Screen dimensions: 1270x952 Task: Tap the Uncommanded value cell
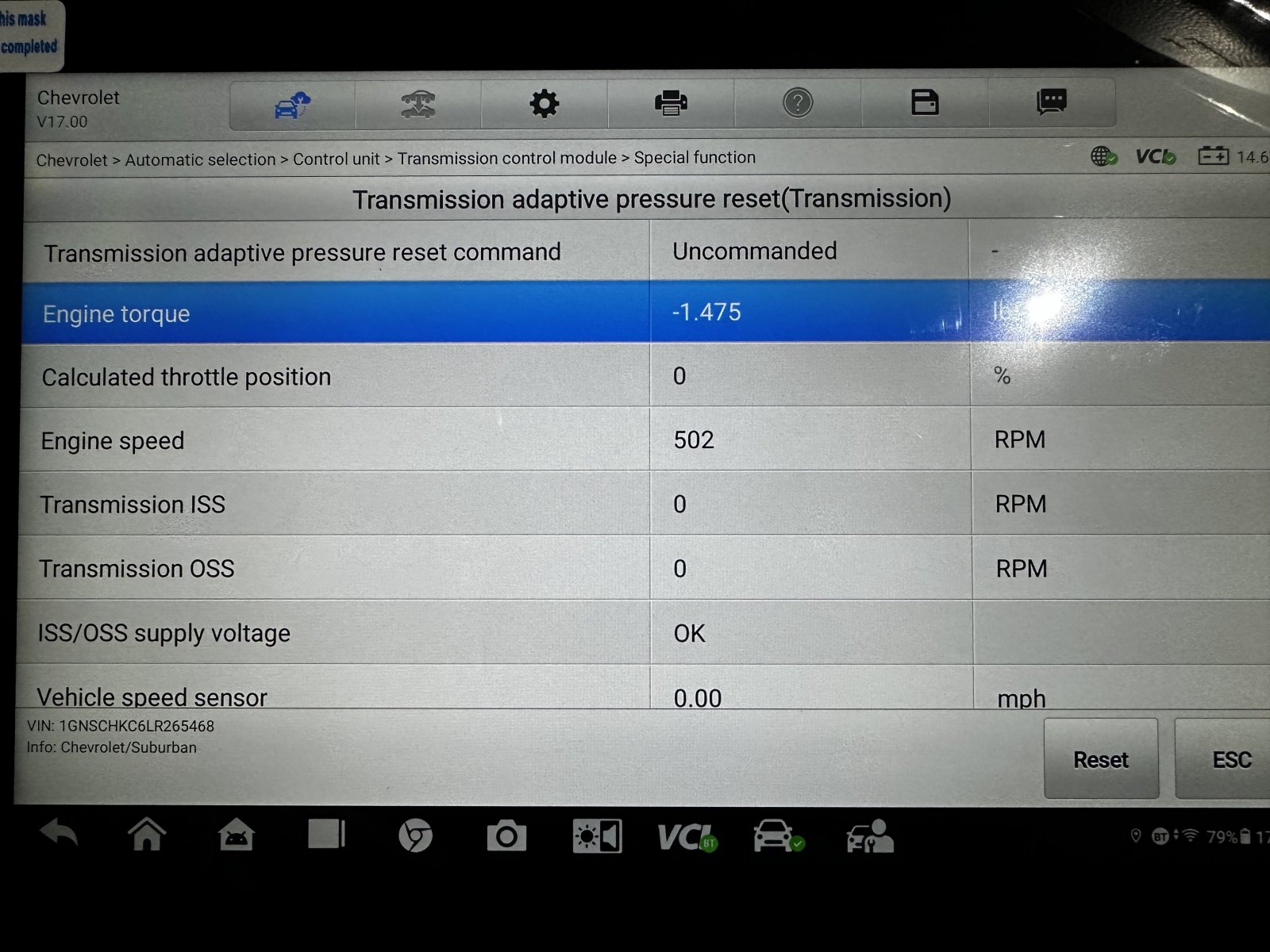click(x=810, y=251)
